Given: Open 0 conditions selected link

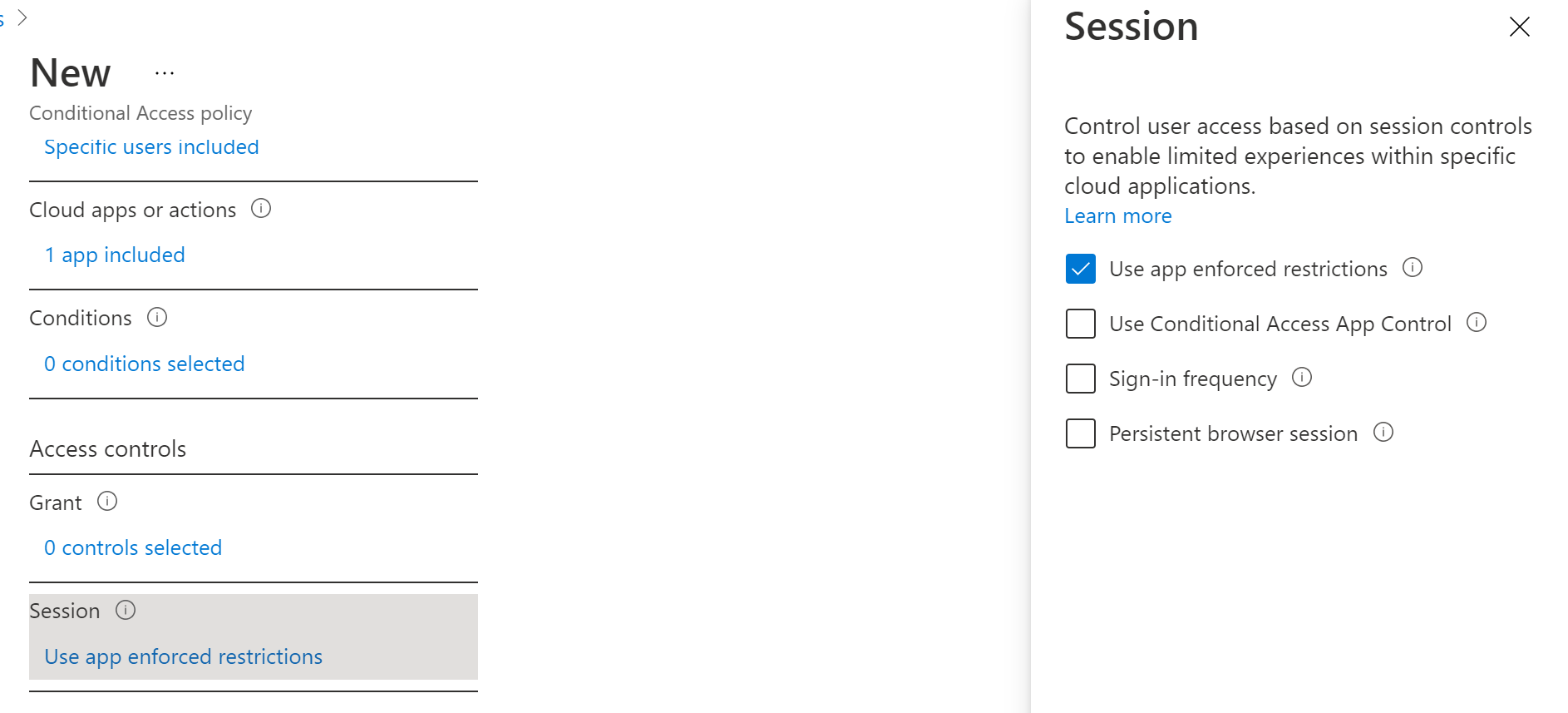Looking at the screenshot, I should pos(145,364).
